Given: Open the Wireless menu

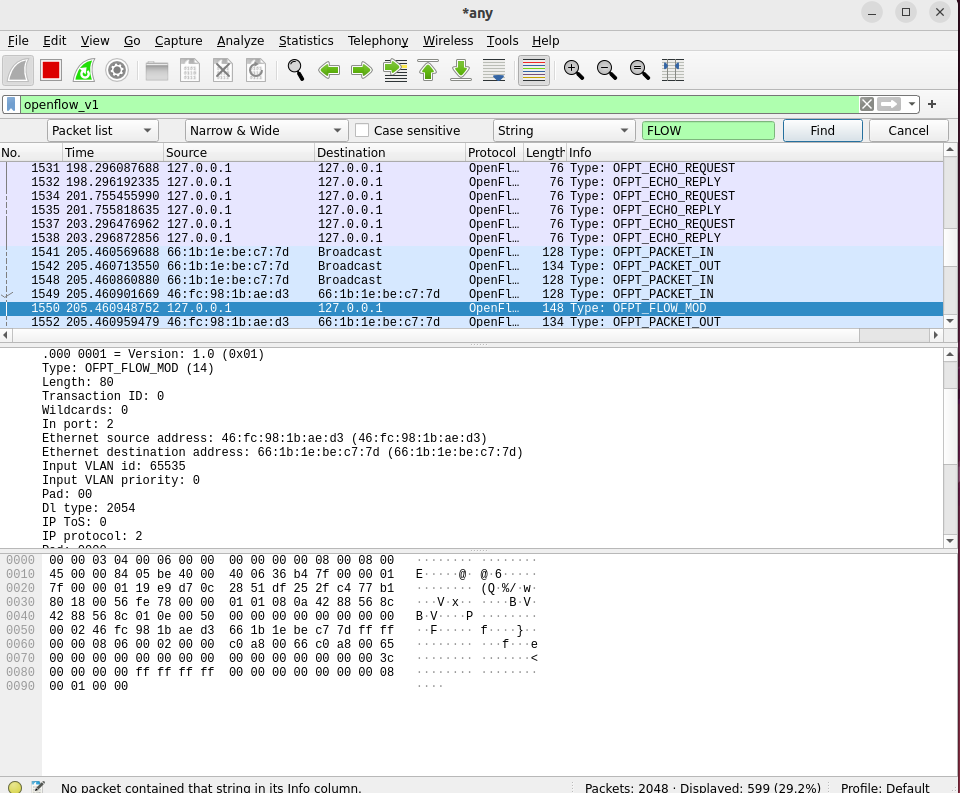Looking at the screenshot, I should pyautogui.click(x=448, y=40).
